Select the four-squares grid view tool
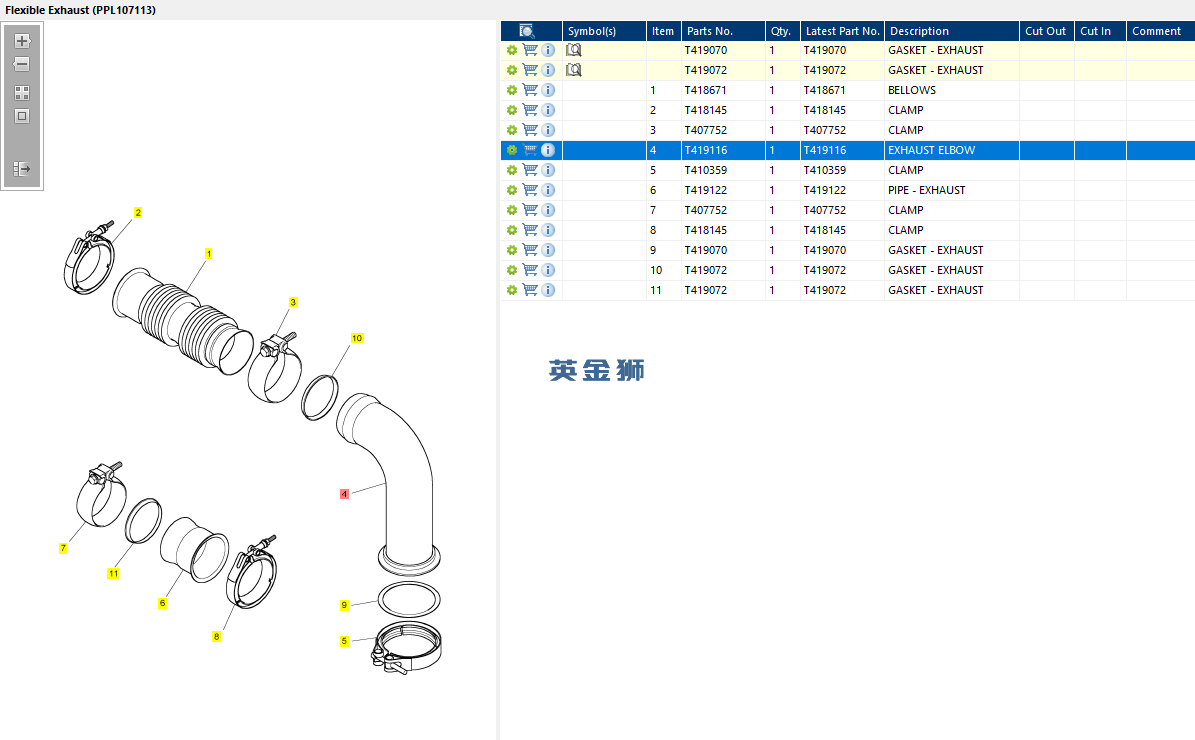 tap(22, 93)
